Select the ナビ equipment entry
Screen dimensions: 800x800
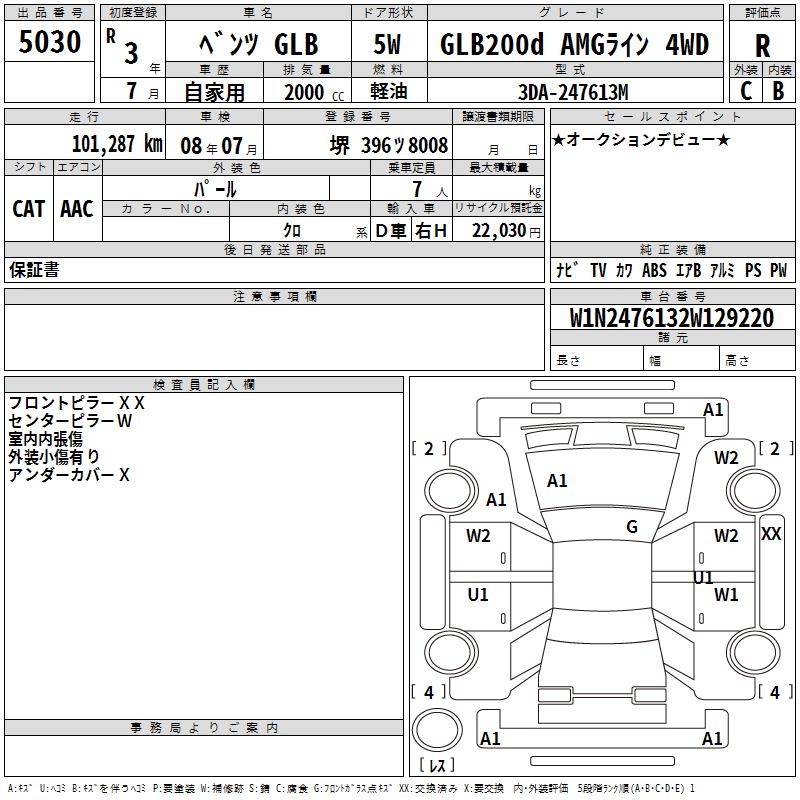coord(567,269)
